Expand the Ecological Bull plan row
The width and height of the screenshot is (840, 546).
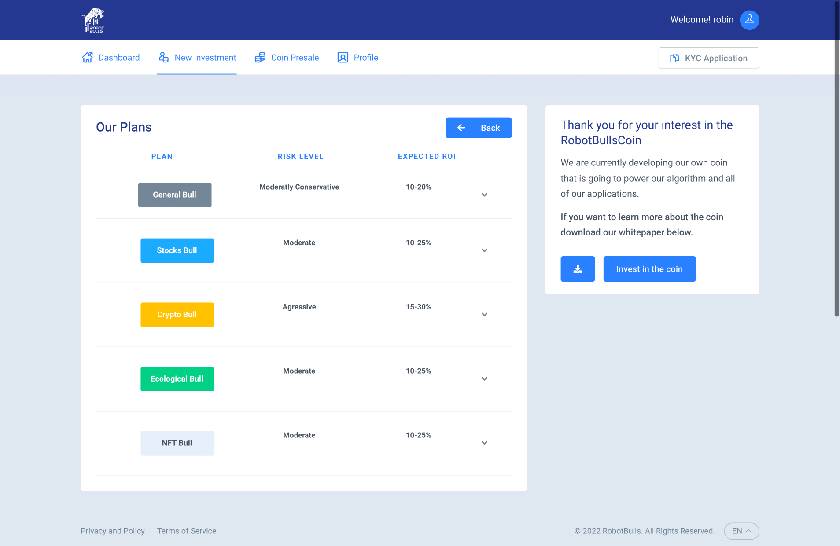(484, 379)
